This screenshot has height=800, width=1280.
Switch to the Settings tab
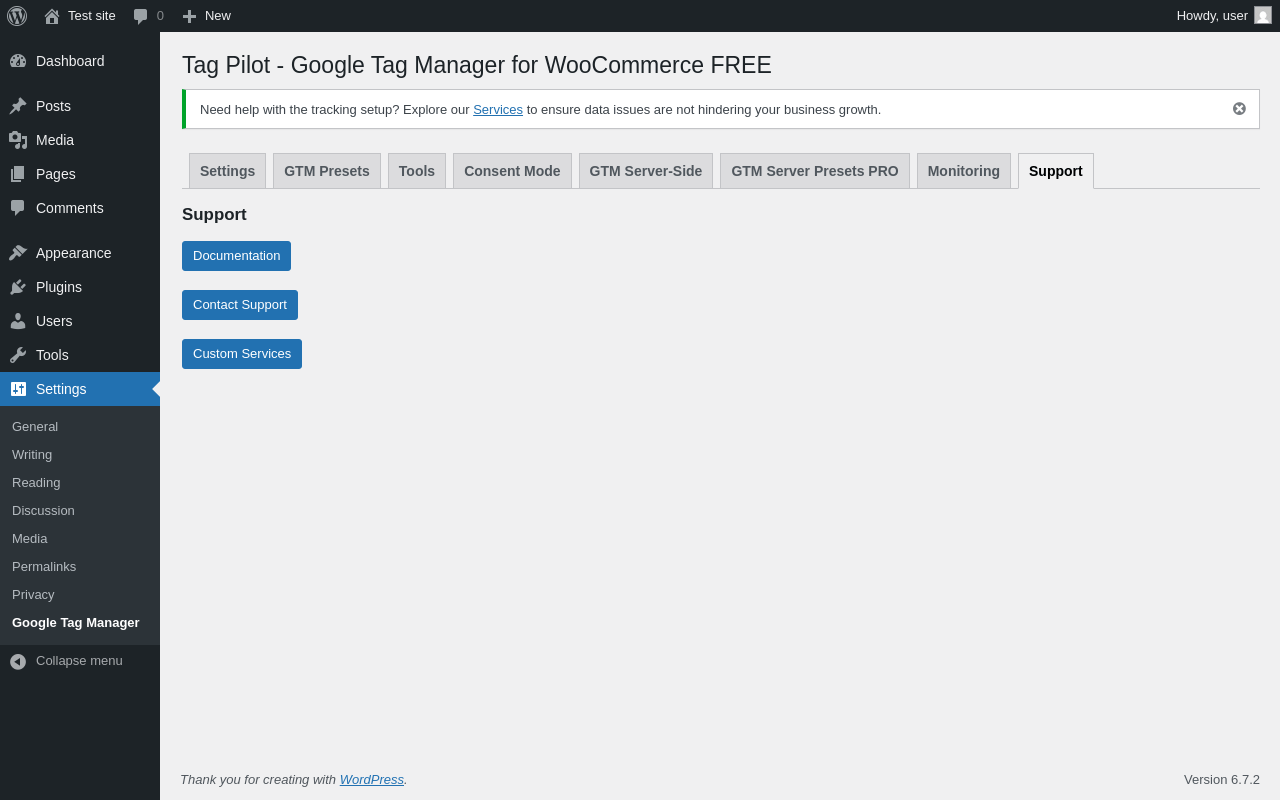[227, 171]
